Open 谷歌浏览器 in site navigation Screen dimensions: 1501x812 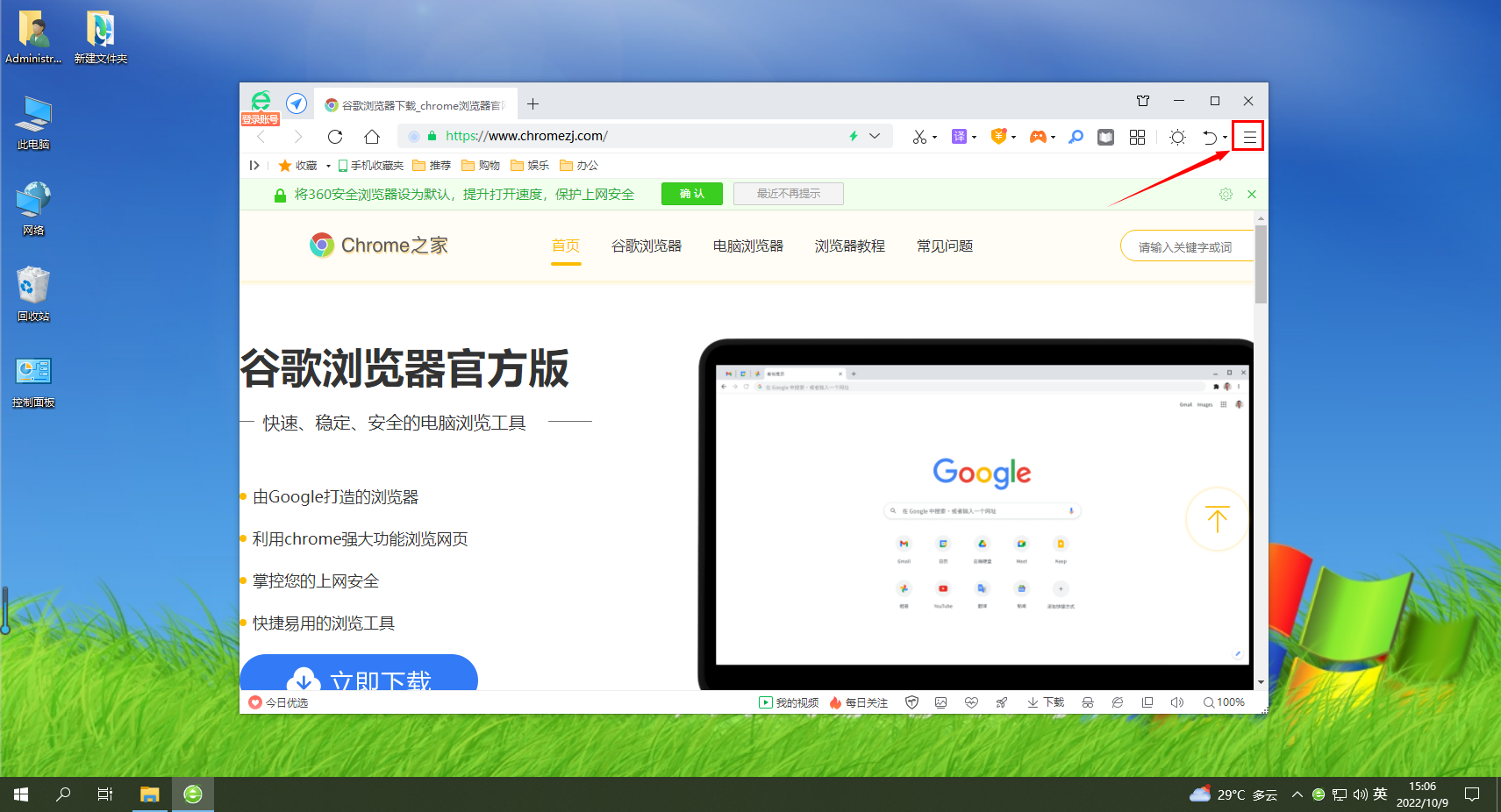click(647, 246)
